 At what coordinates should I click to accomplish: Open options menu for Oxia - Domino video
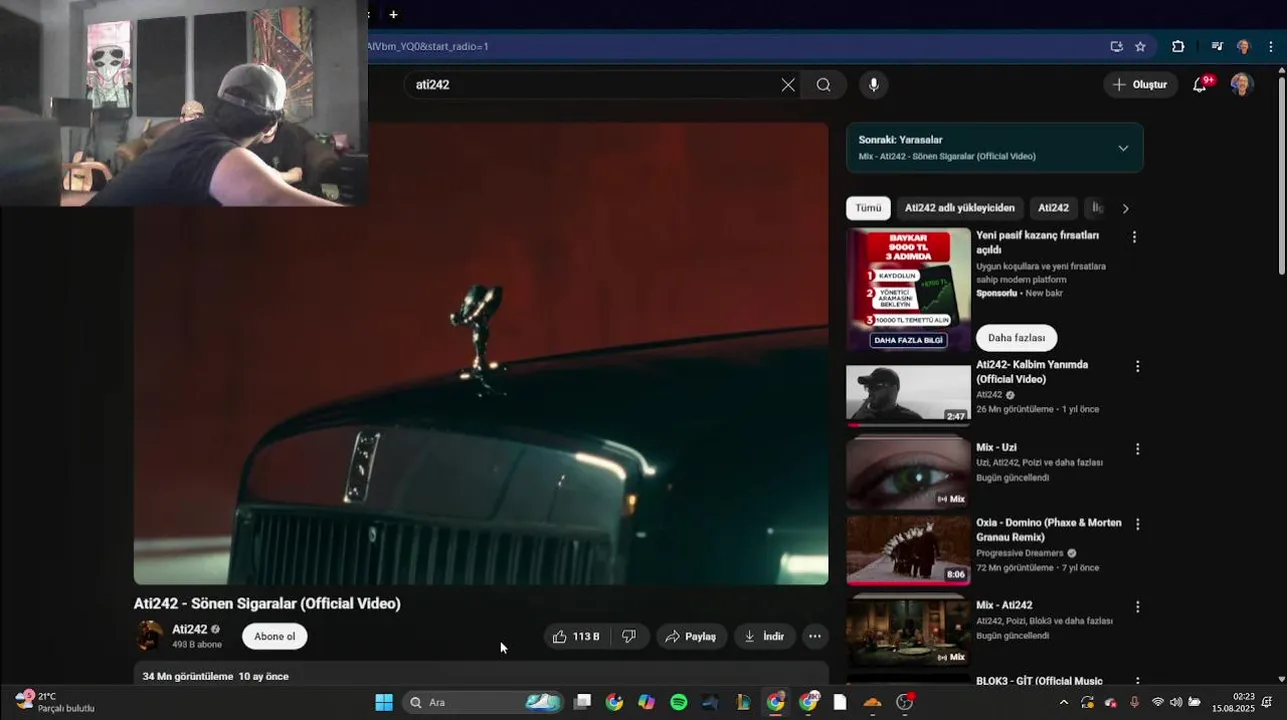pyautogui.click(x=1137, y=524)
